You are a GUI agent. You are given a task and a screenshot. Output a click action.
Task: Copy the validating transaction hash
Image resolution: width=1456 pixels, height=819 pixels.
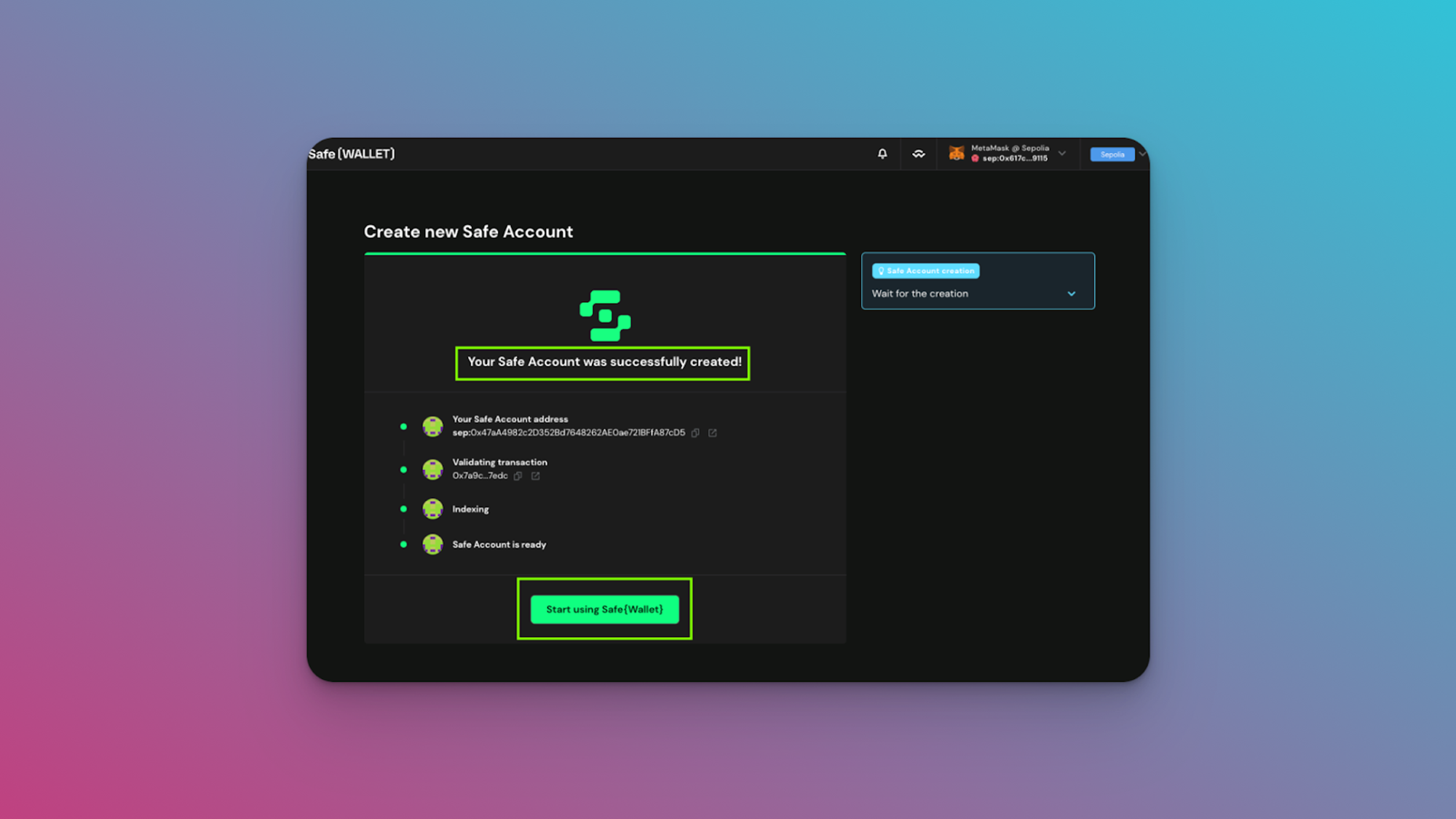coord(518,475)
